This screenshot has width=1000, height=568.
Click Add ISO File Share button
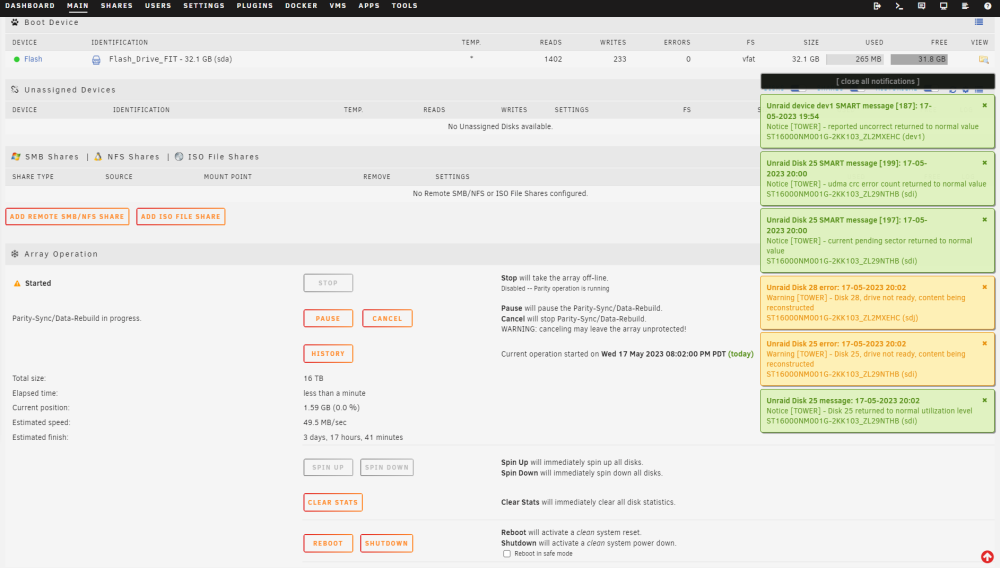(180, 217)
